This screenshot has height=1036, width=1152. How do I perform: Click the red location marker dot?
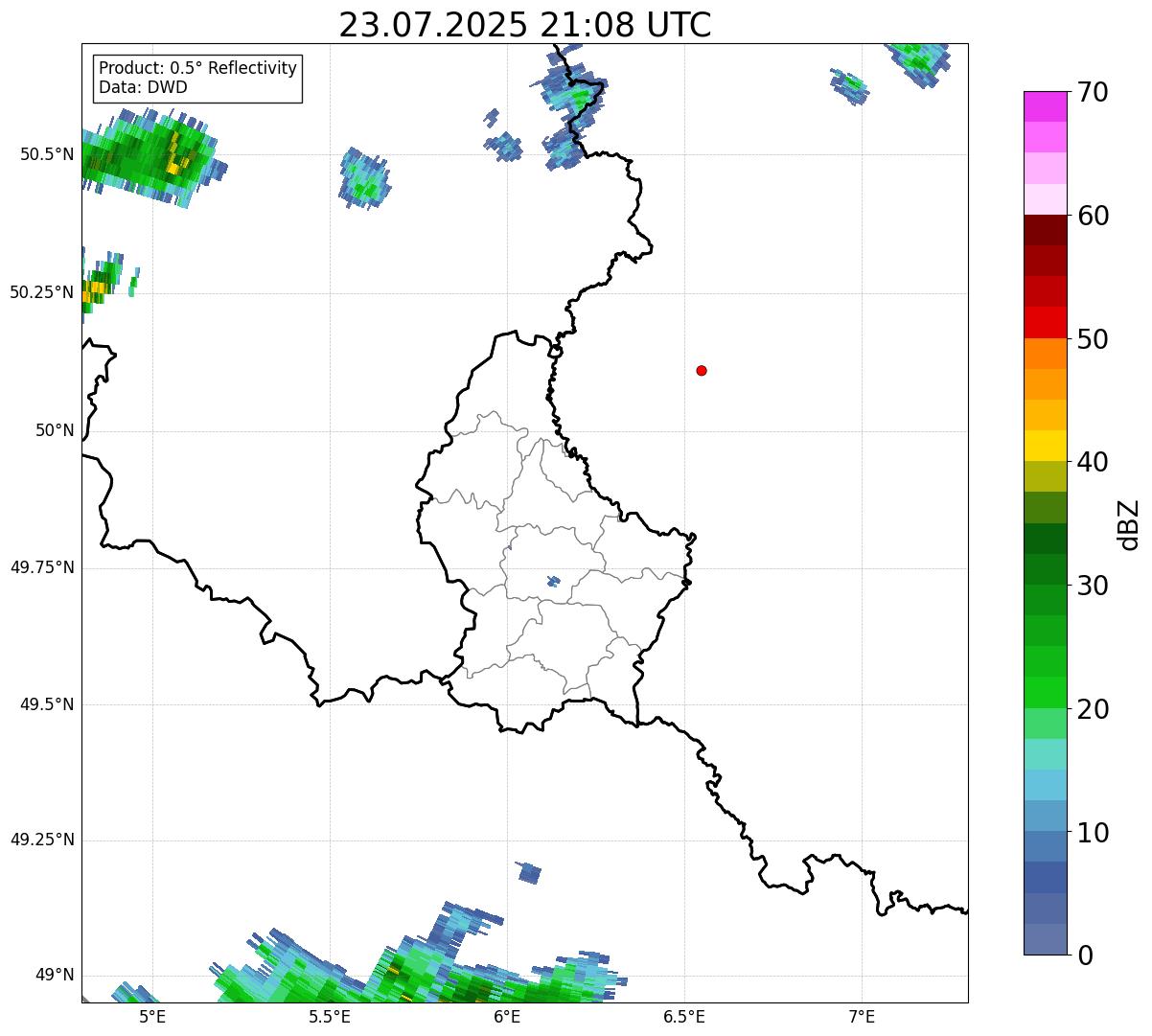click(702, 370)
